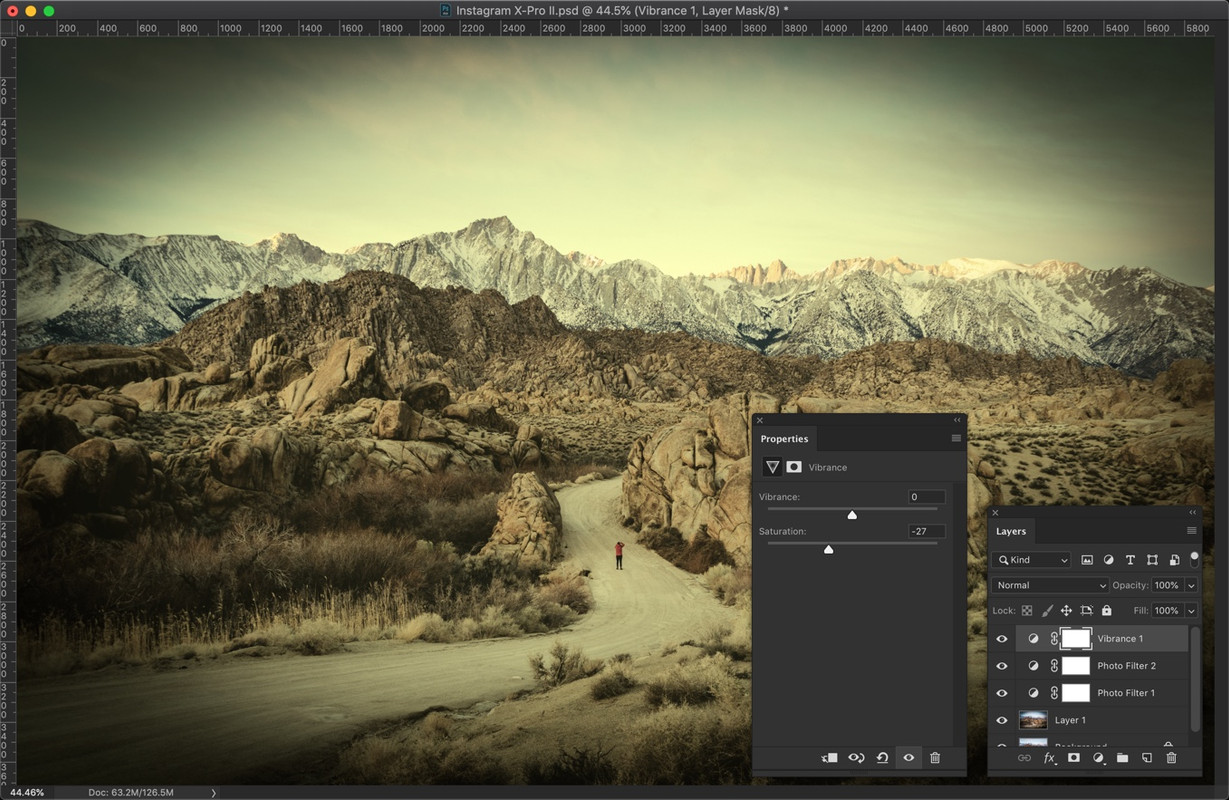1229x800 pixels.
Task: Click Photo Filter 2 adjustment layer icon
Action: 1033,665
